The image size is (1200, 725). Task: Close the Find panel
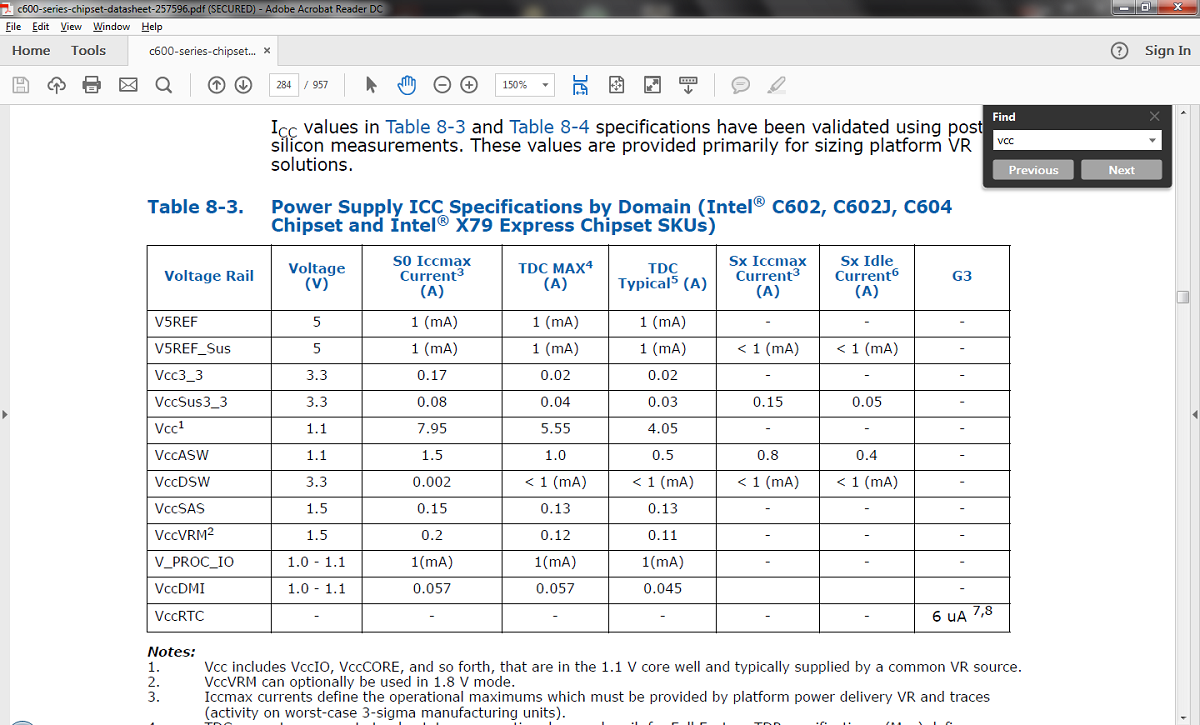(1155, 117)
